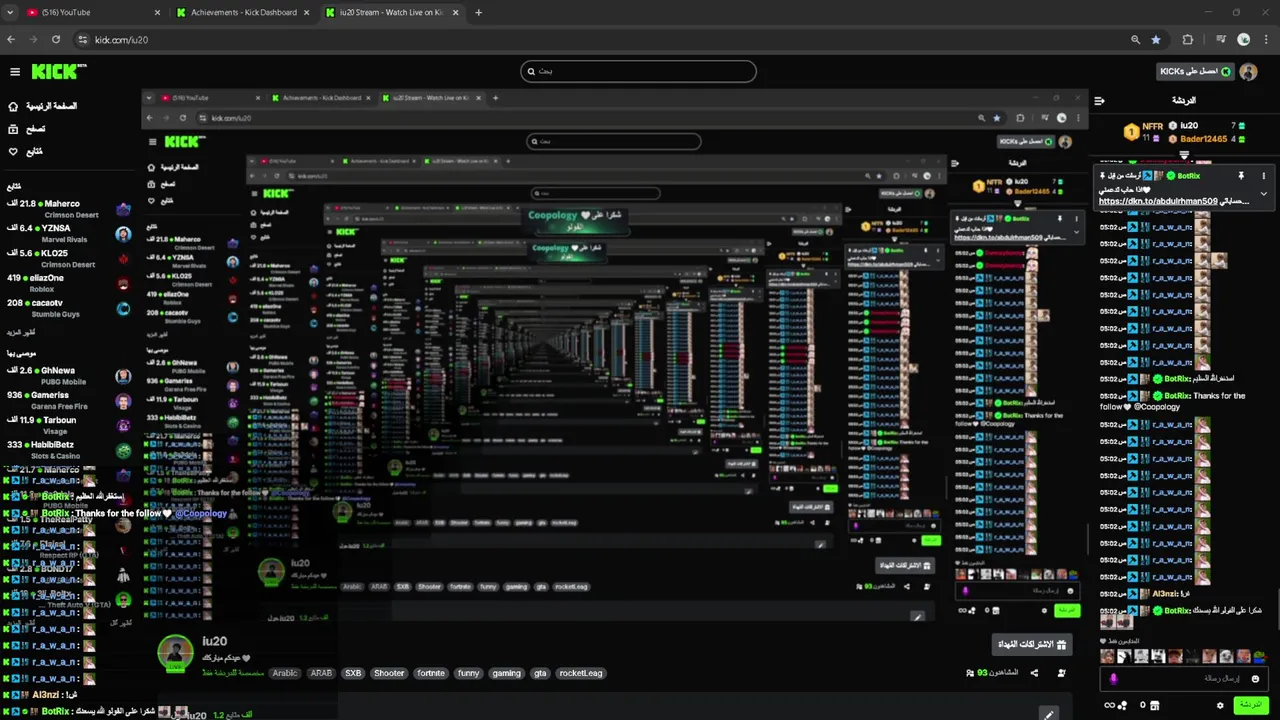Image resolution: width=1280 pixels, height=720 pixels.
Task: Select the Pepe frog quick emote
Action: point(1260,657)
